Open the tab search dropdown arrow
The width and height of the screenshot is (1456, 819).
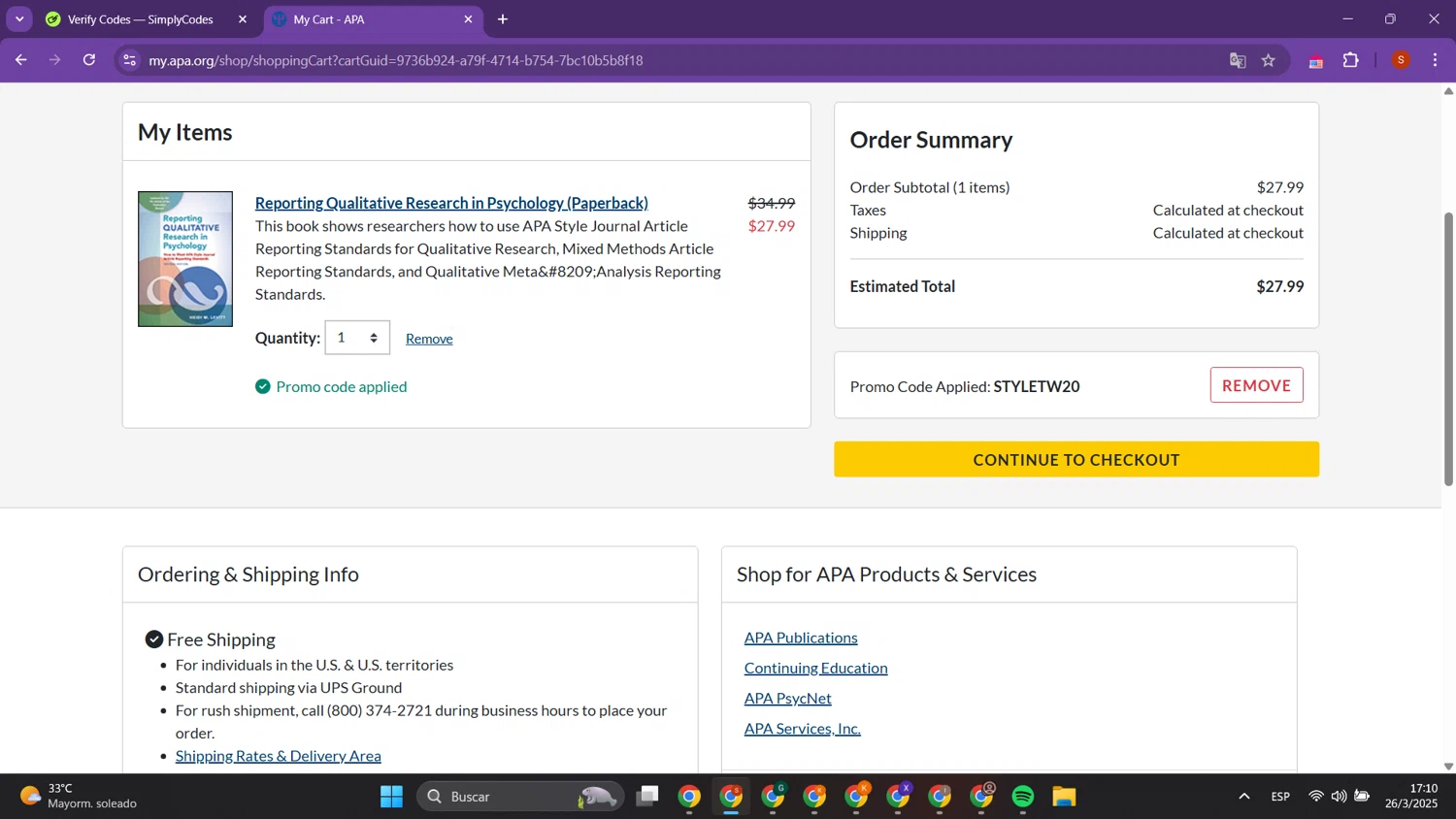coord(19,19)
